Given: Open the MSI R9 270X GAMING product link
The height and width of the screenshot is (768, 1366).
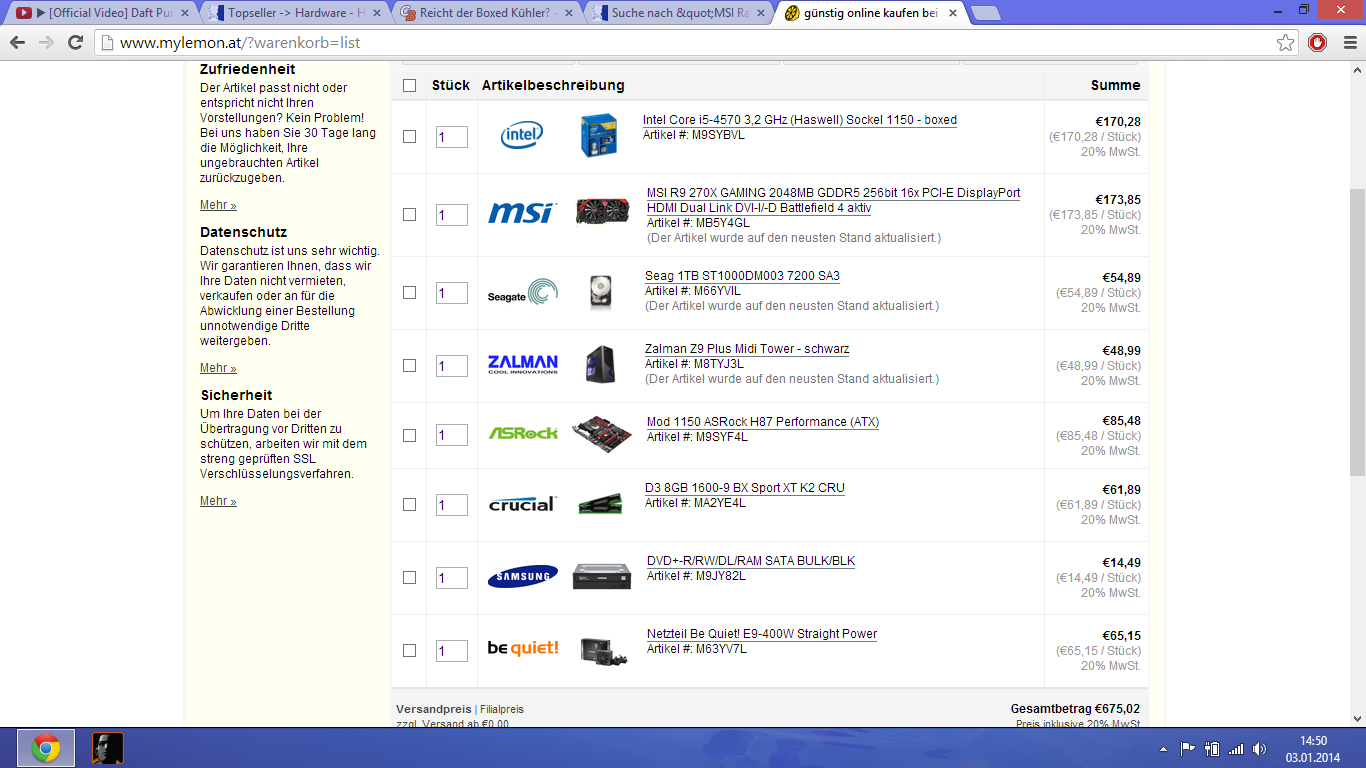Looking at the screenshot, I should click(x=833, y=200).
